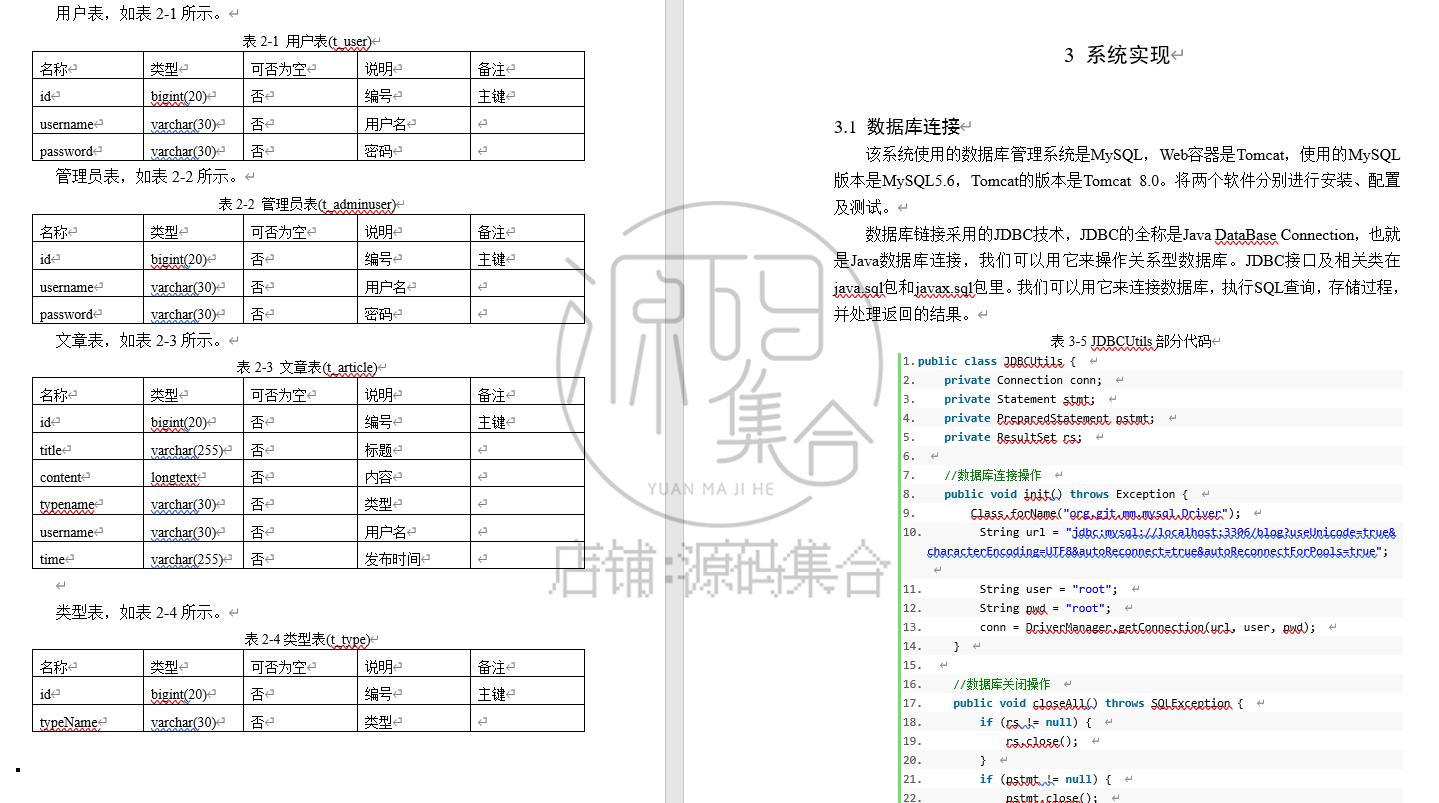
Task: Click the code line 'private PreparedStatement pstmt;'
Action: pyautogui.click(x=1049, y=418)
